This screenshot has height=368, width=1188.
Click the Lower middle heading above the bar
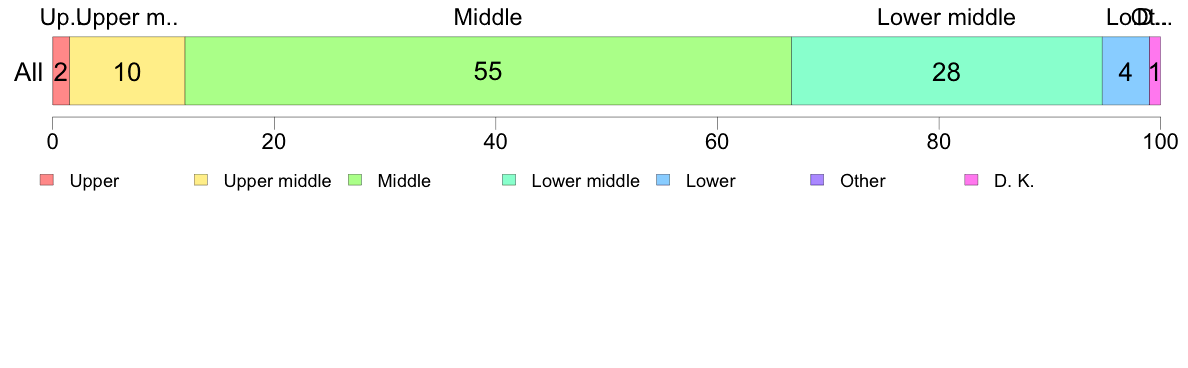[946, 17]
